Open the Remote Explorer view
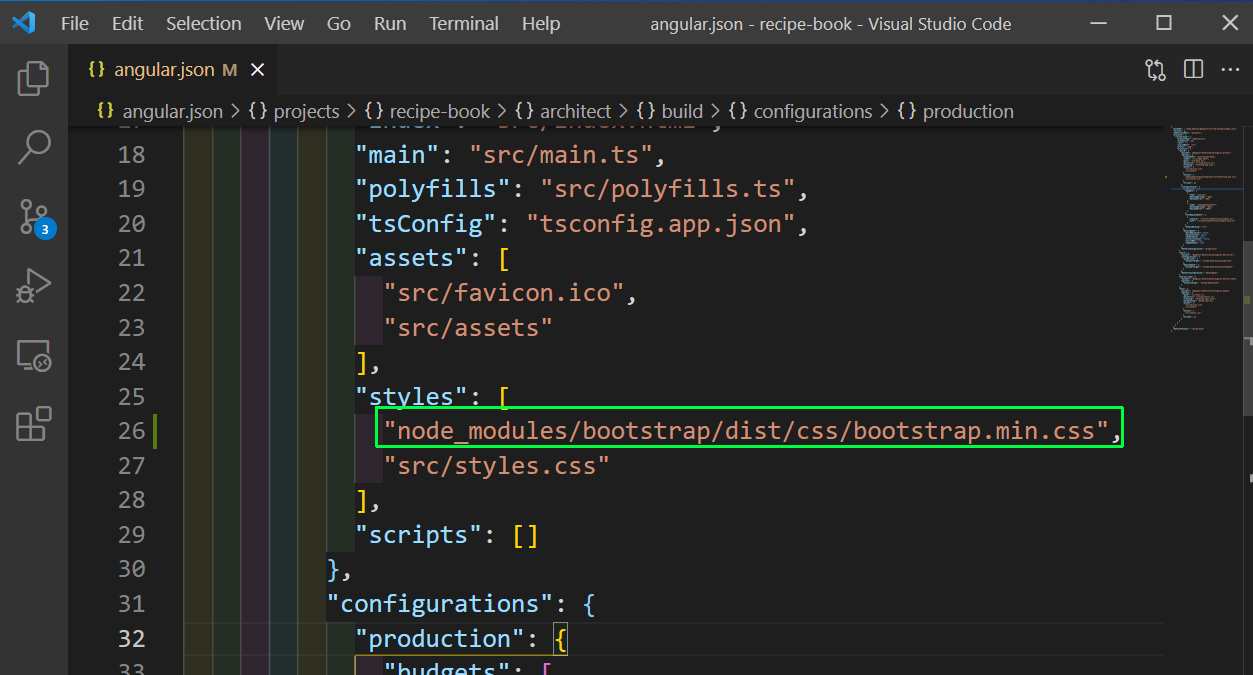 coord(34,355)
